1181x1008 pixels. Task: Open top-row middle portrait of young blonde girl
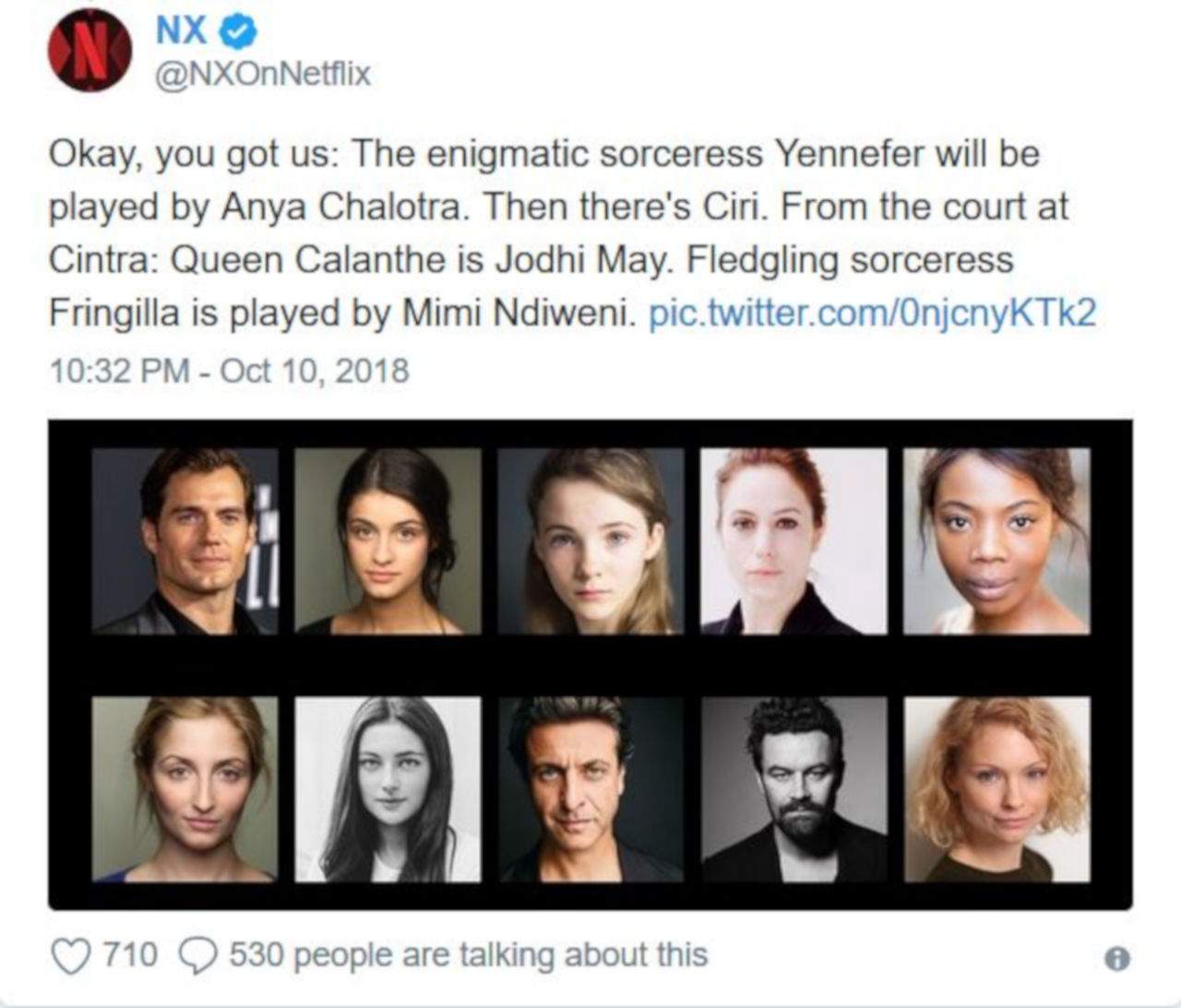(x=590, y=541)
